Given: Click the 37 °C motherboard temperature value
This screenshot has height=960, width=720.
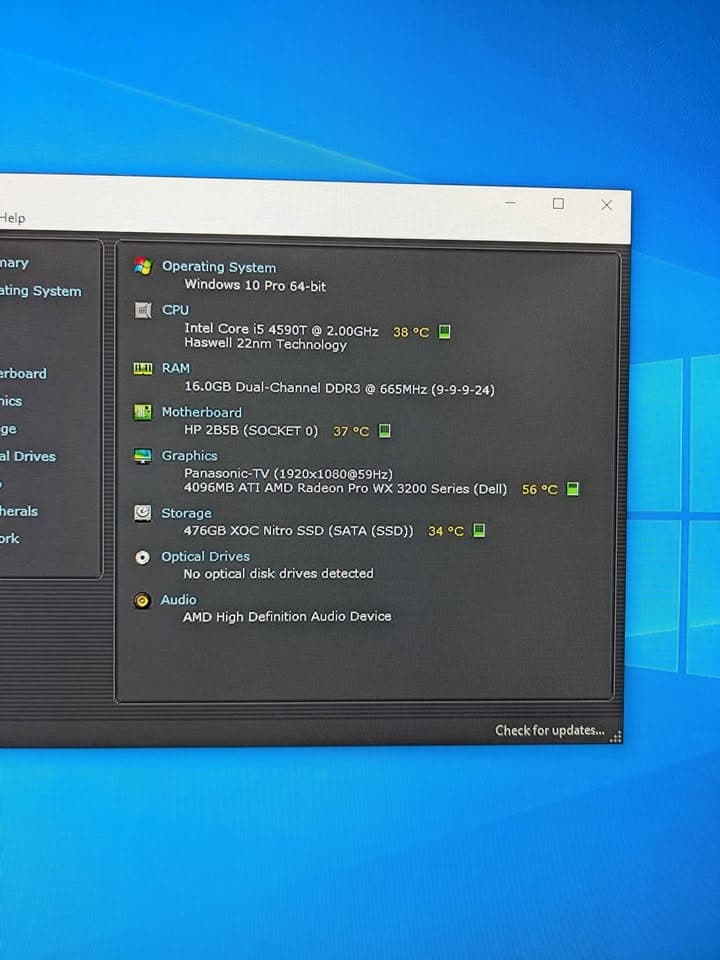Looking at the screenshot, I should point(351,431).
